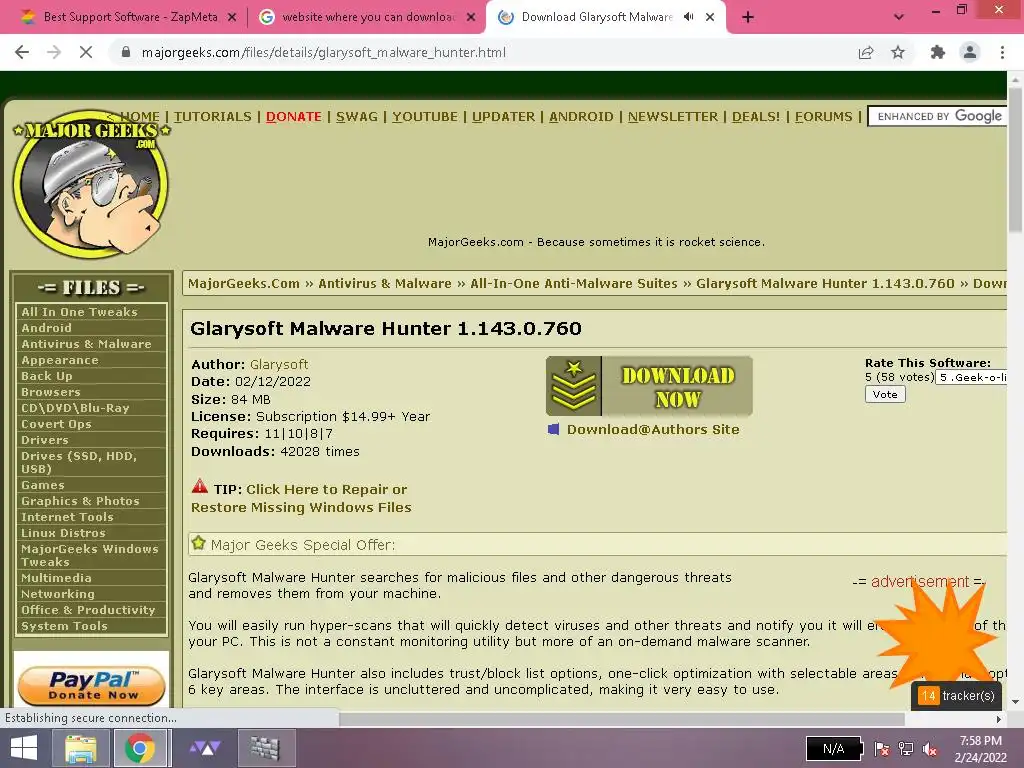Open TUTORIALS in the top menu
The height and width of the screenshot is (768, 1024).
tap(212, 116)
